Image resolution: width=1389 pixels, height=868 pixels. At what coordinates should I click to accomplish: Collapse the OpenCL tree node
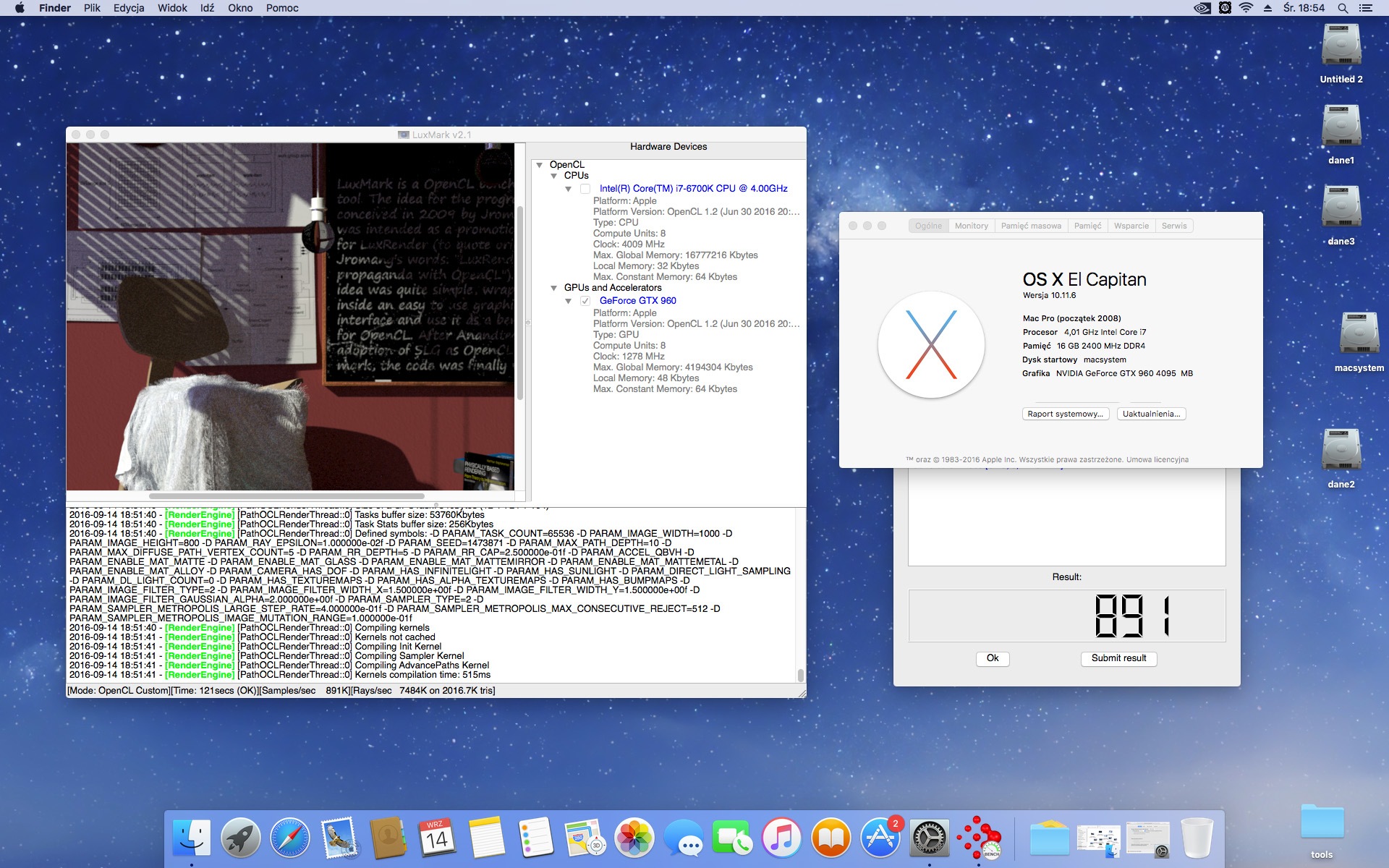click(x=540, y=165)
